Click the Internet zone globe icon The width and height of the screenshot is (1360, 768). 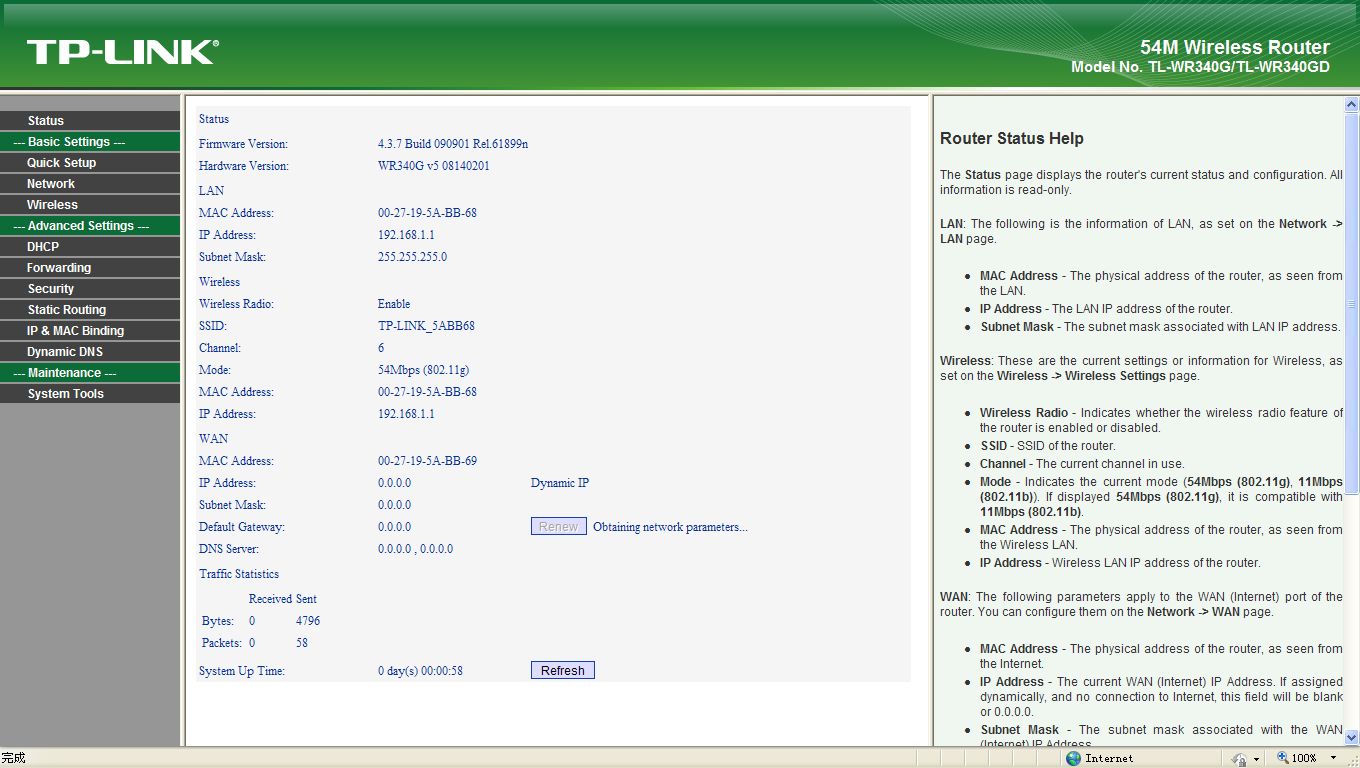pos(1073,758)
